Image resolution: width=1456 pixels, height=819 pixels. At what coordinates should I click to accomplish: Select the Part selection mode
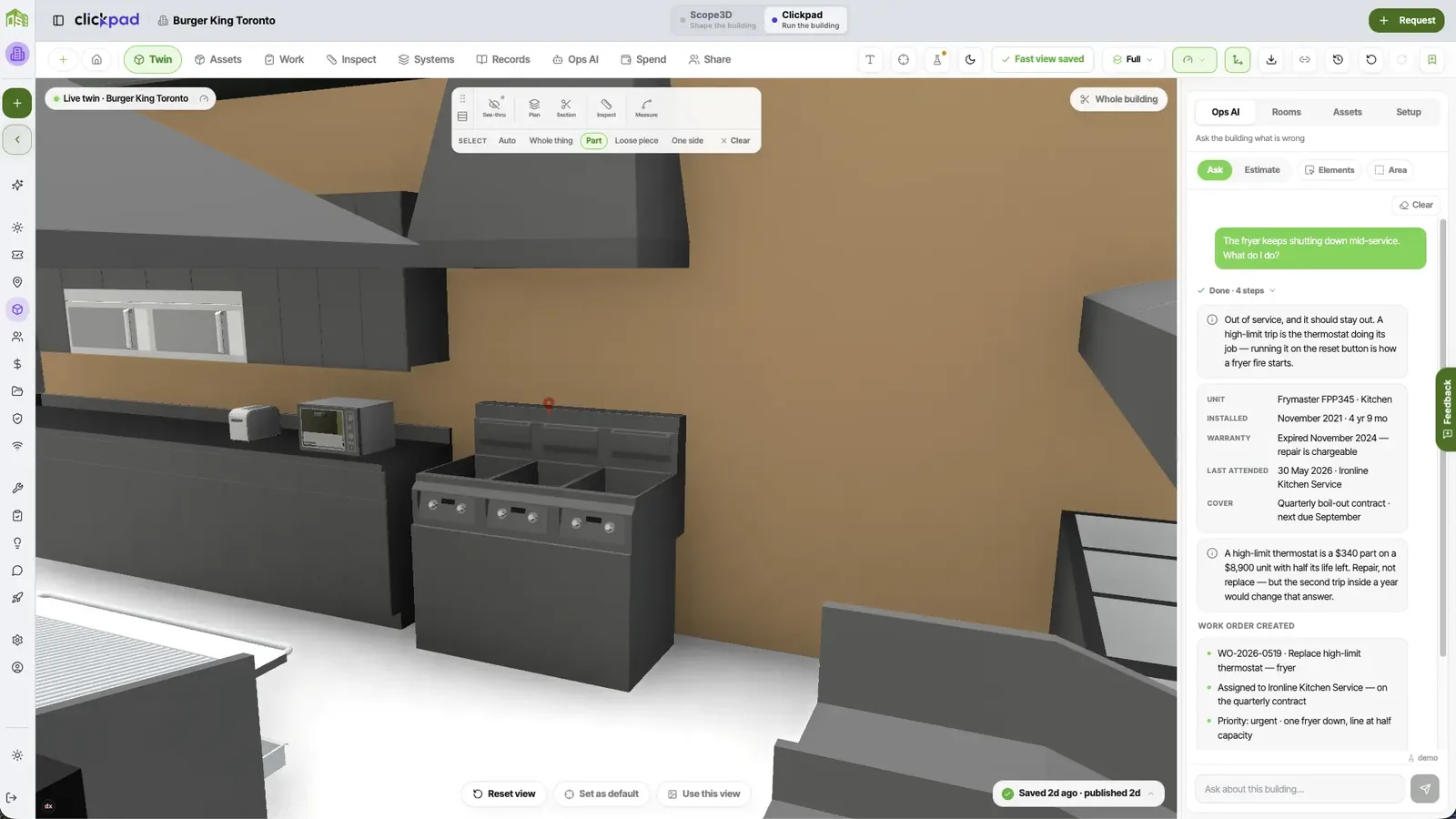pos(593,141)
